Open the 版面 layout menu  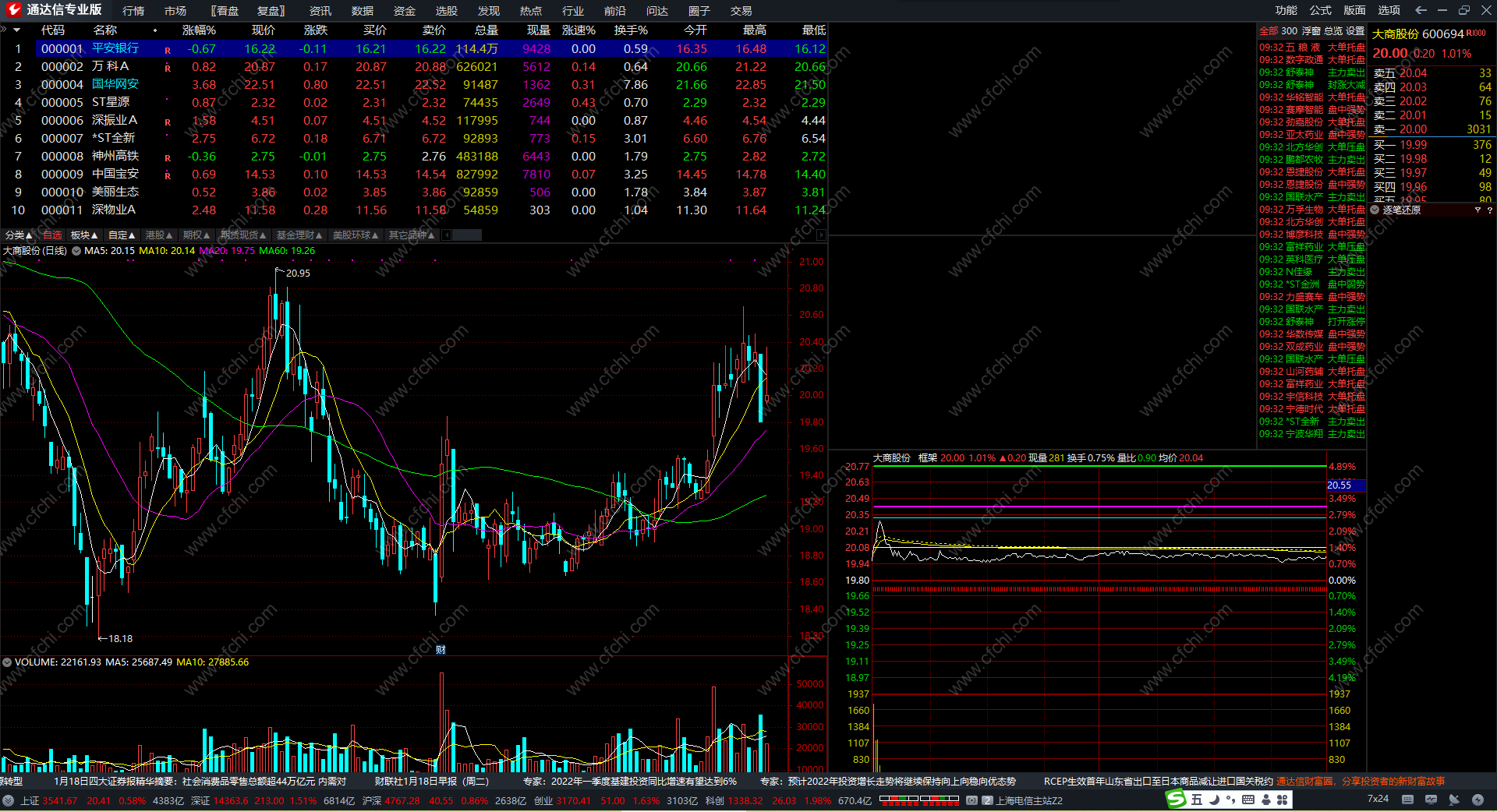[1355, 10]
